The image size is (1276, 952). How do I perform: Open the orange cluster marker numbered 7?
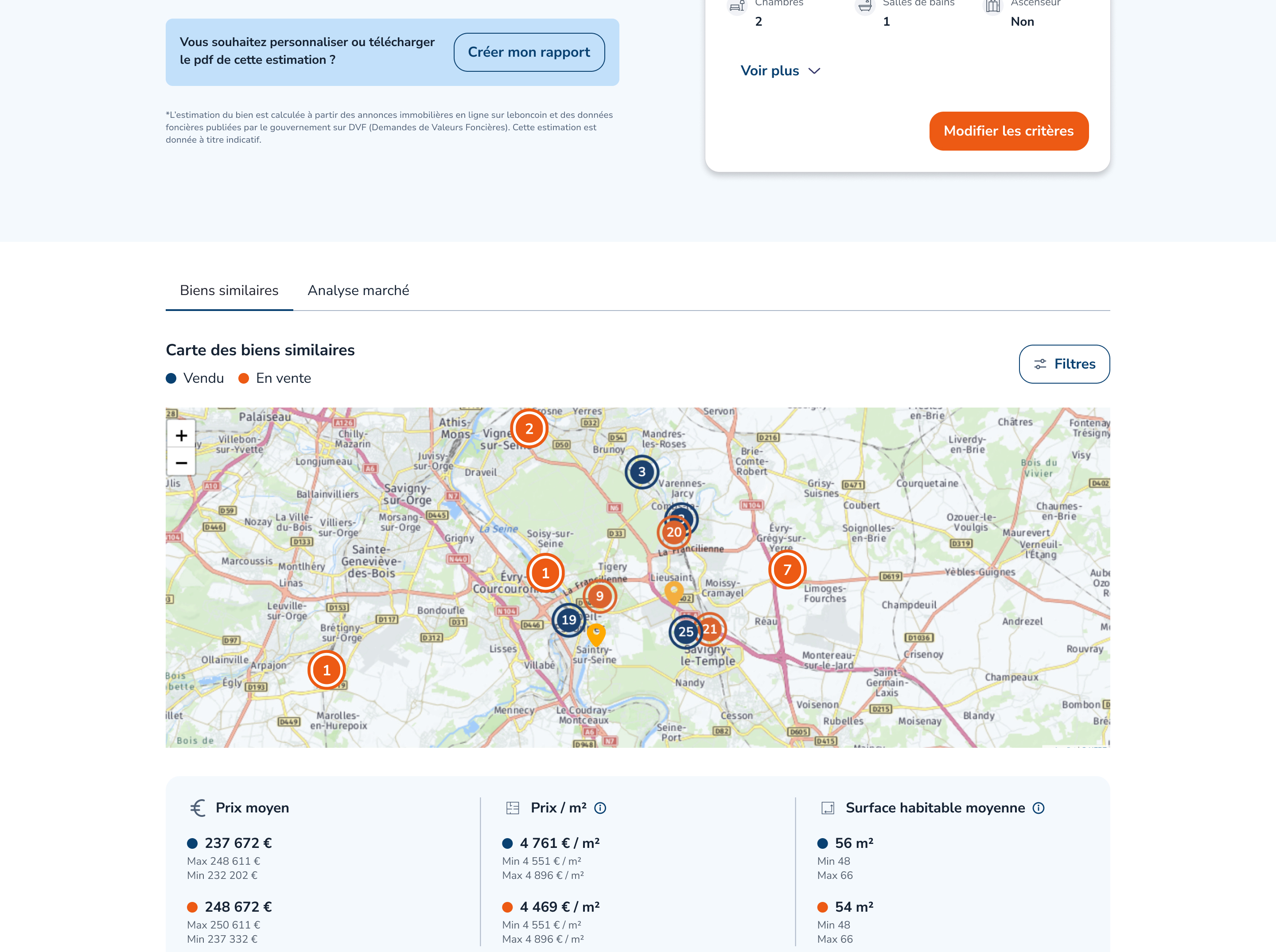pyautogui.click(x=787, y=569)
